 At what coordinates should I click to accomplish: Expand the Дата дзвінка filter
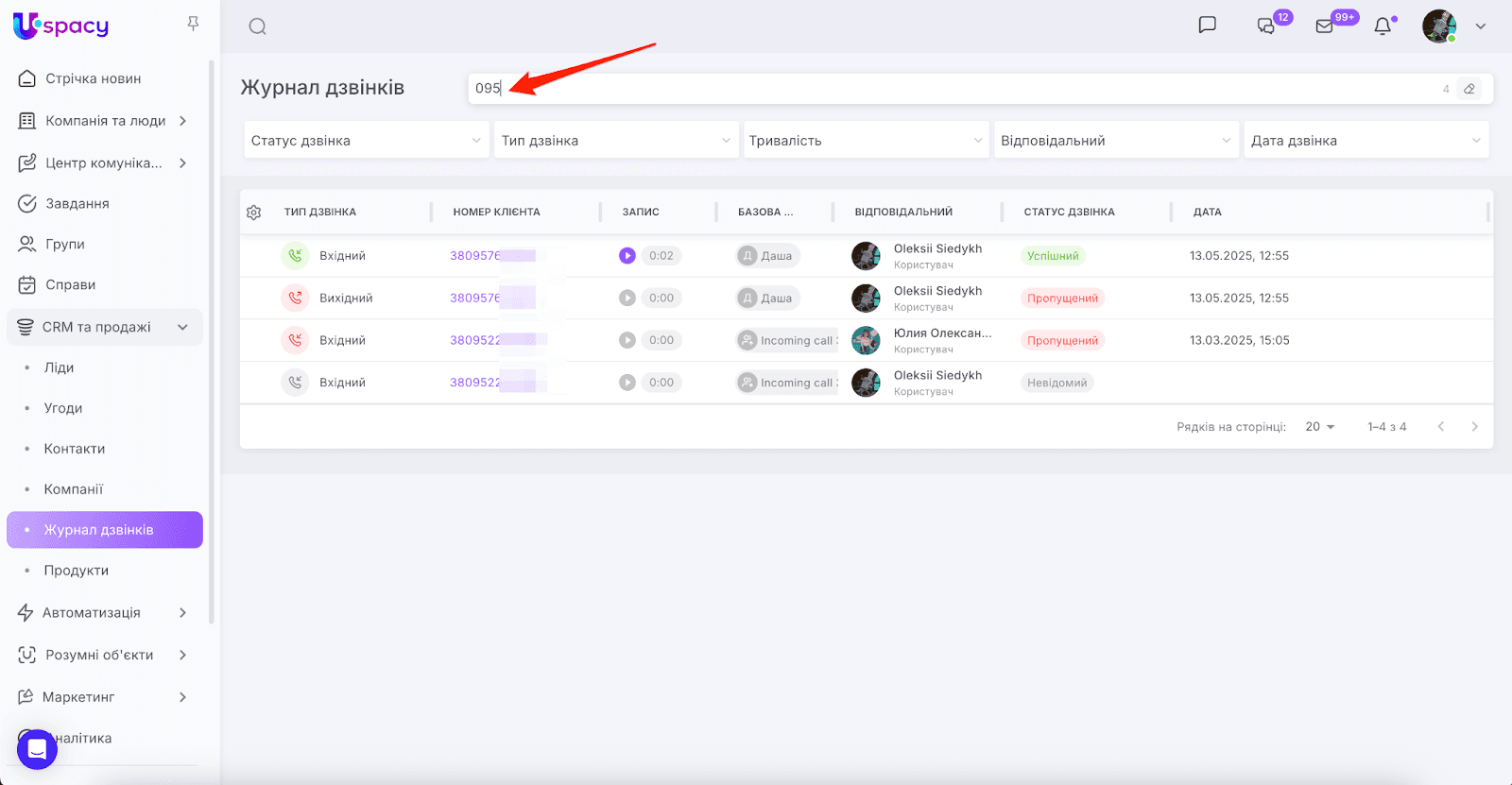click(x=1366, y=141)
